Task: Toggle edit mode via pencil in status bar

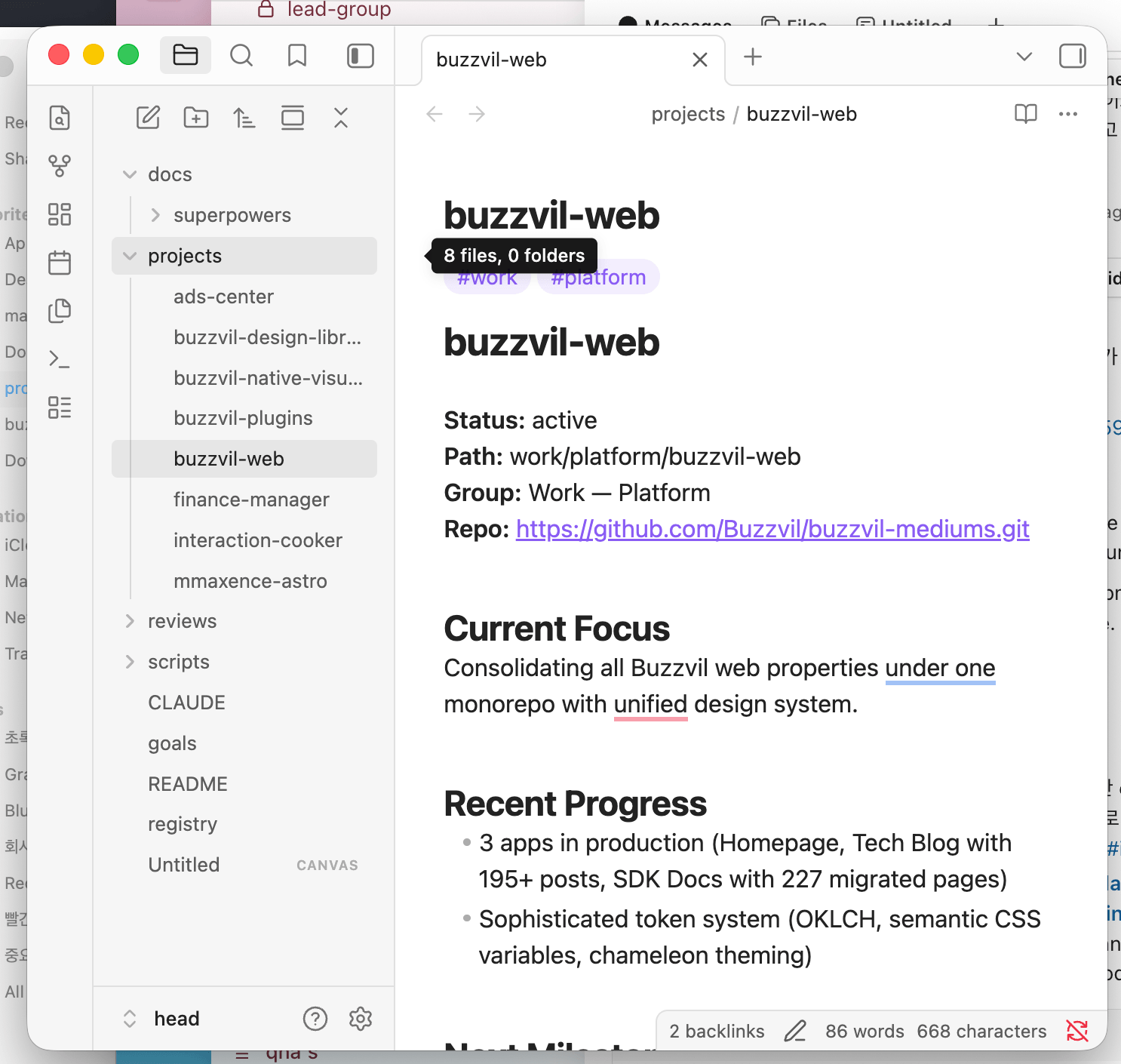Action: [x=795, y=1031]
